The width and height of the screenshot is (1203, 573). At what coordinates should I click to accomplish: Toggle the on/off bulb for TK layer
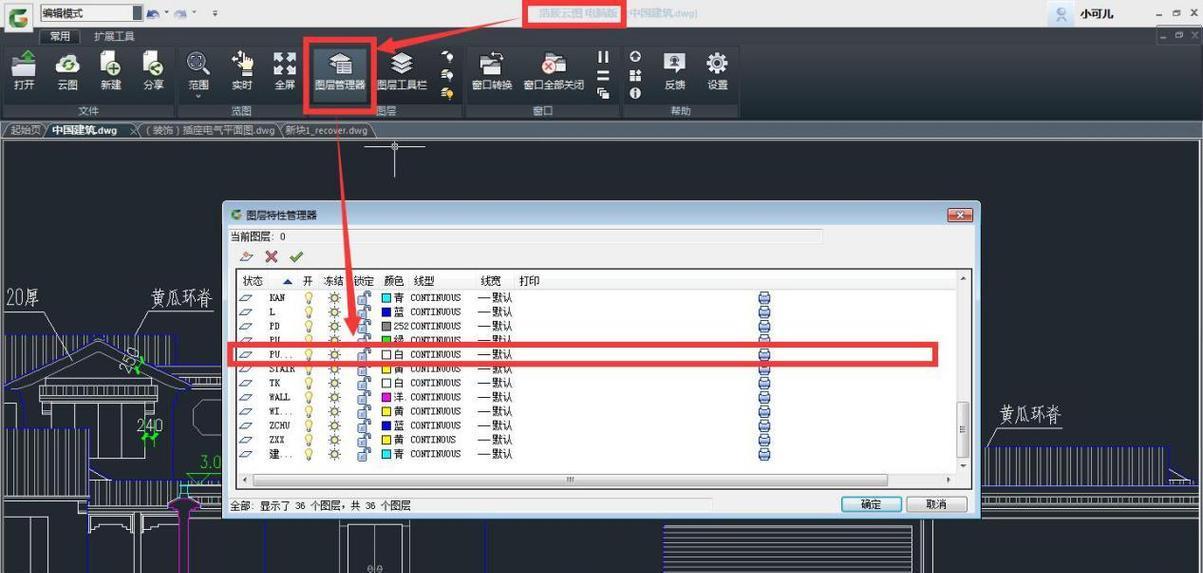(x=309, y=383)
